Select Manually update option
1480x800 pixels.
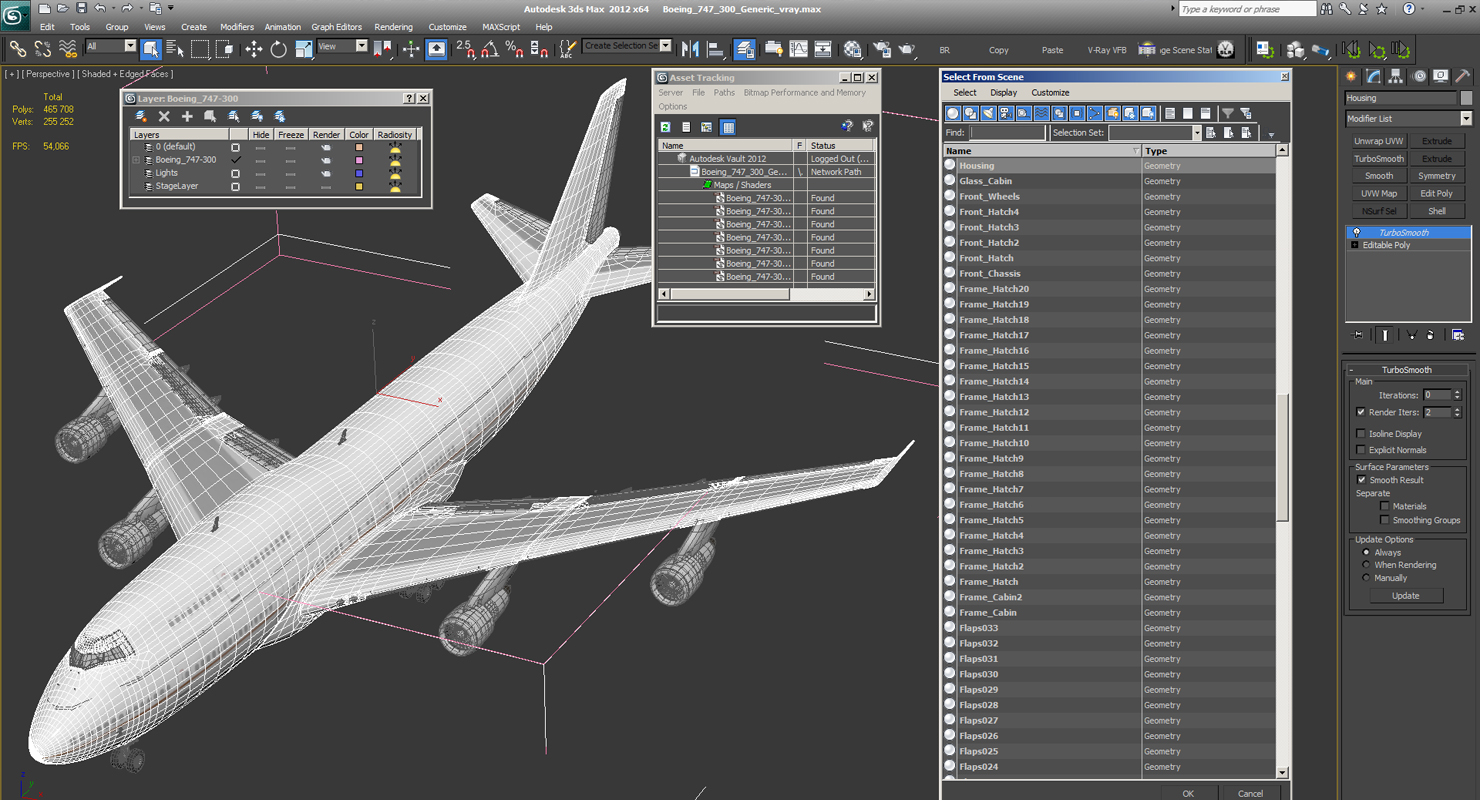(1366, 578)
